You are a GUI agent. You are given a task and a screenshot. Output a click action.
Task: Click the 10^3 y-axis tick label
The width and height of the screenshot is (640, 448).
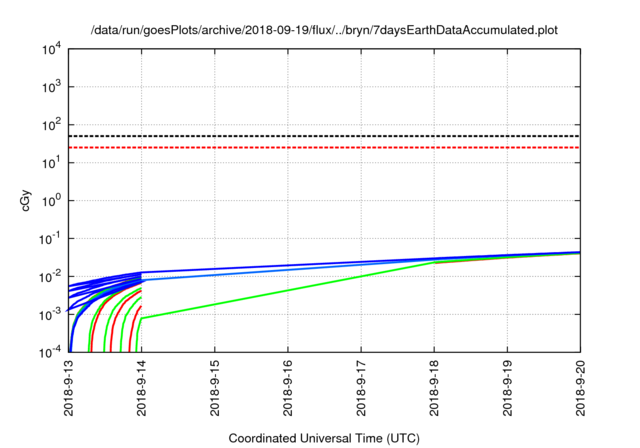(x=51, y=87)
